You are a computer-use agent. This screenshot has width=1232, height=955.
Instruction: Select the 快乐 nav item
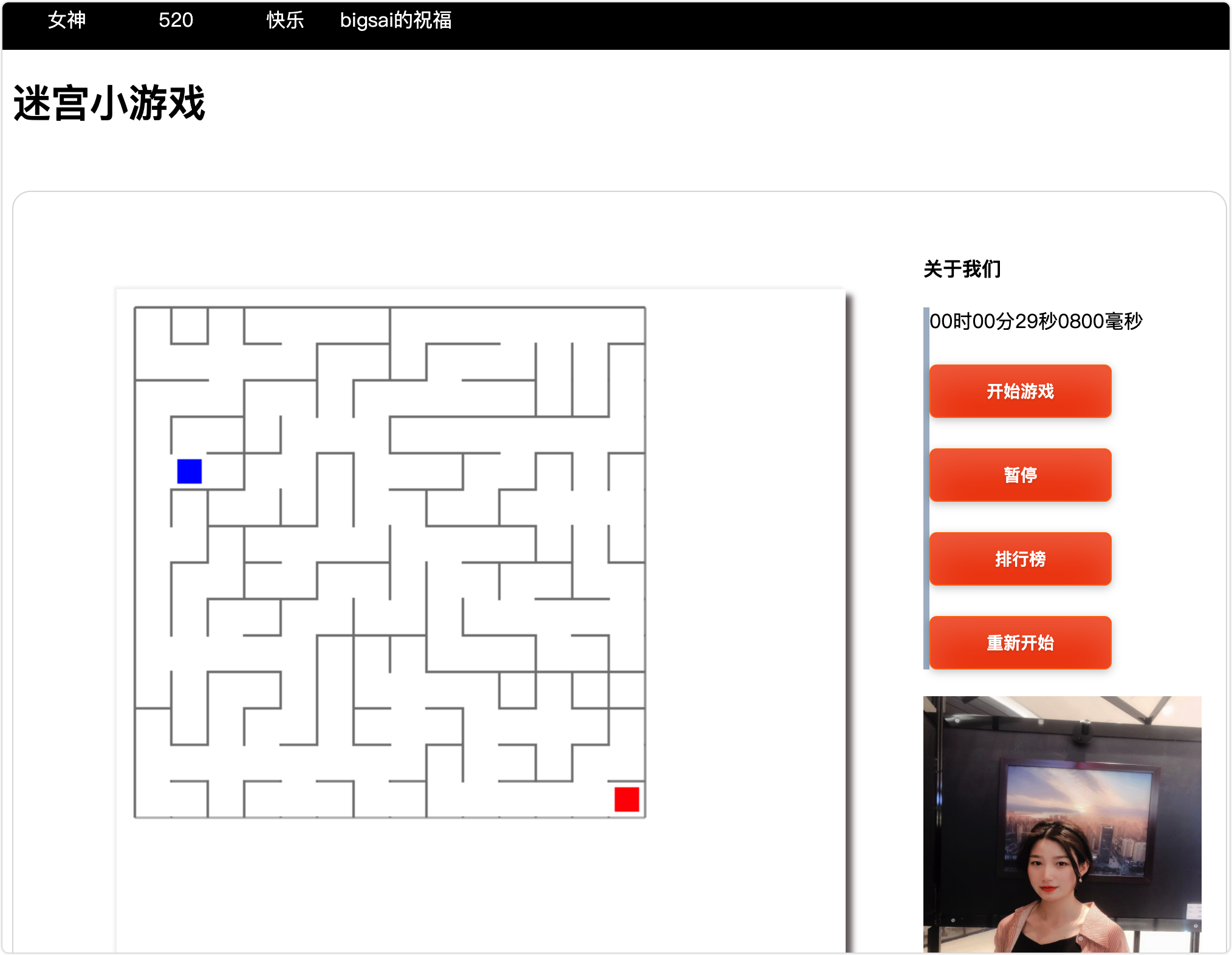[285, 20]
